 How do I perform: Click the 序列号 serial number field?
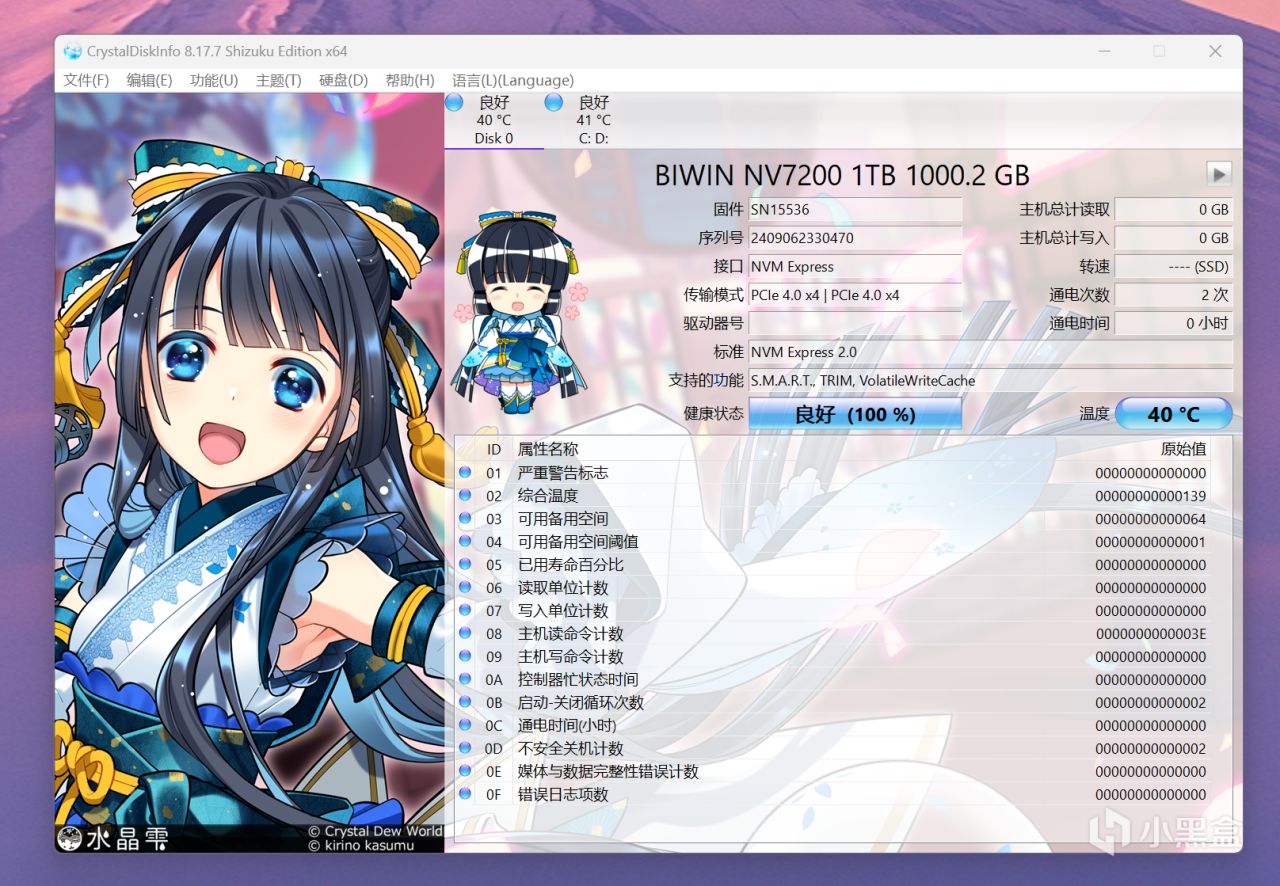point(855,238)
